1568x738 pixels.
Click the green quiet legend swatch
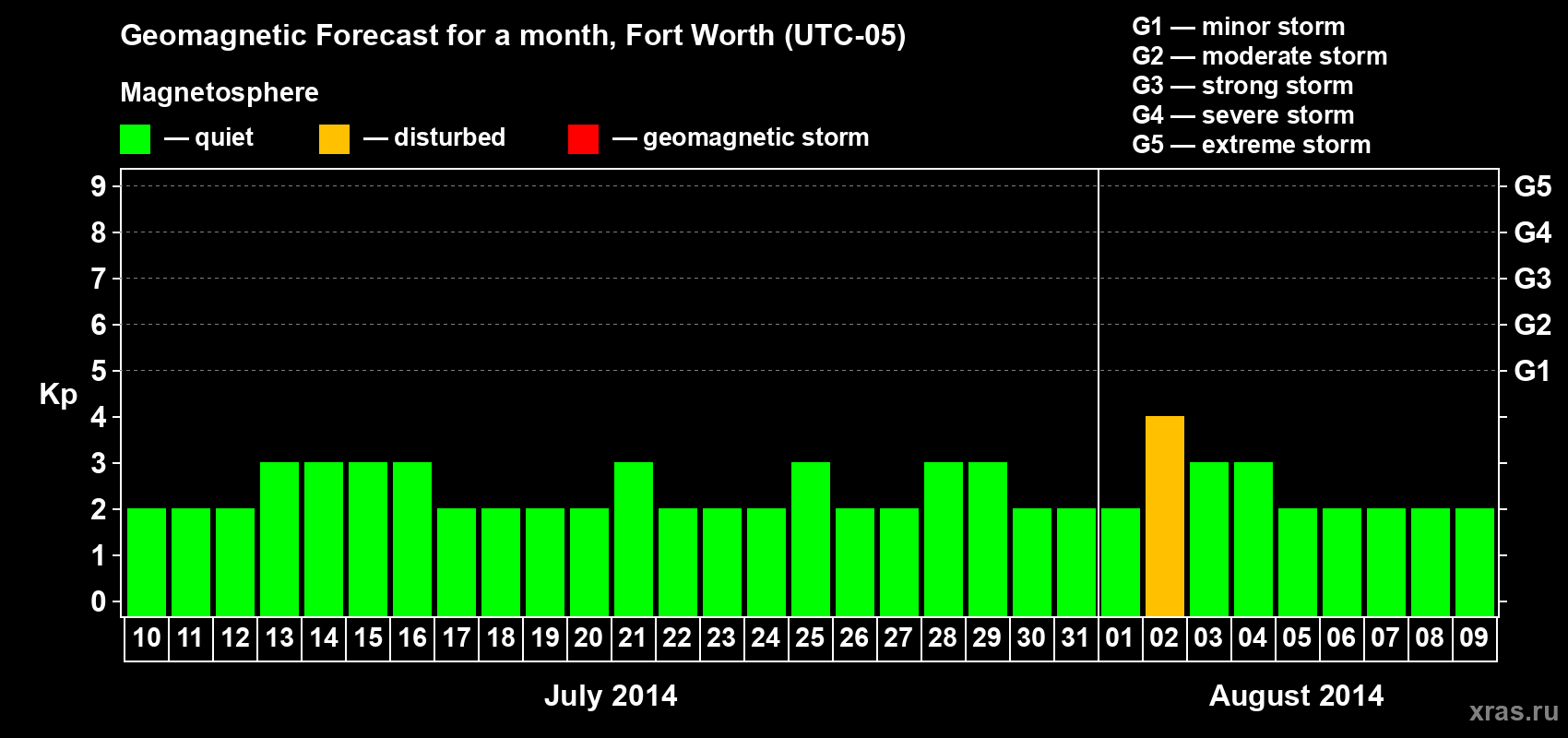pos(135,139)
